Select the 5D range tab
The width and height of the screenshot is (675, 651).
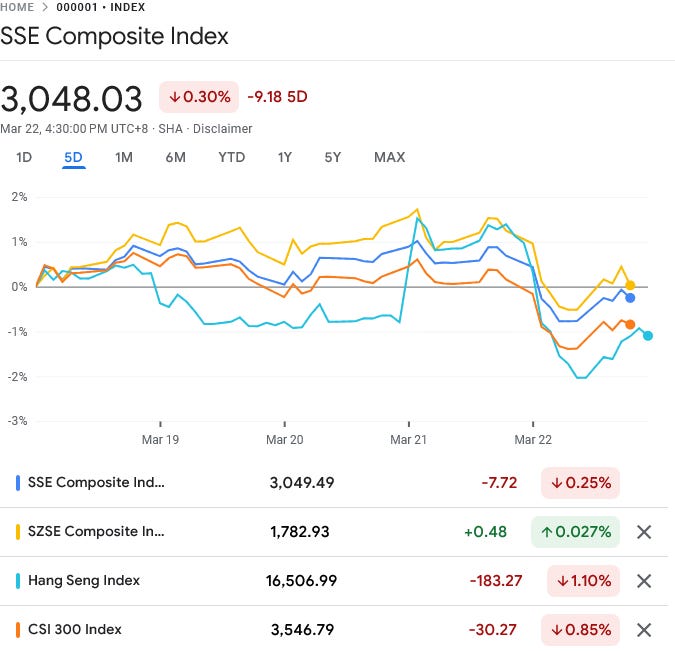click(73, 157)
